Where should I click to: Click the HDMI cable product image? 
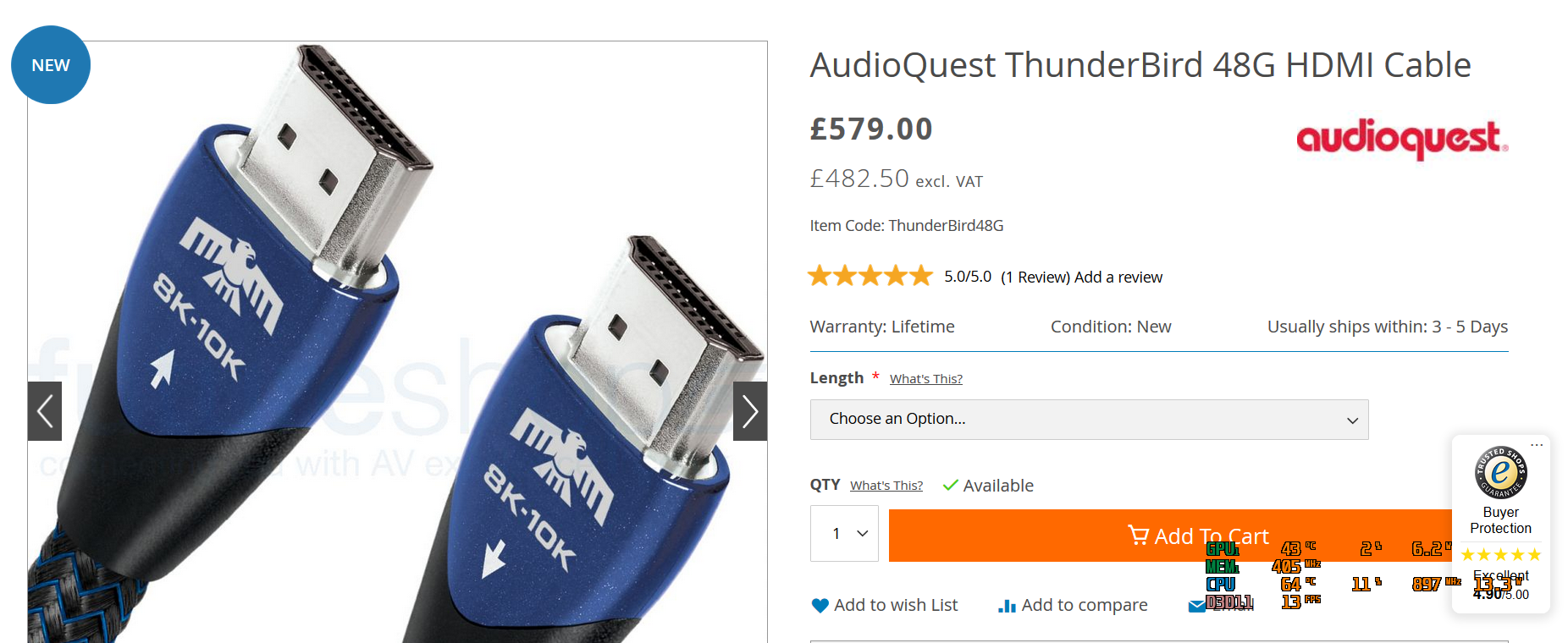397,342
